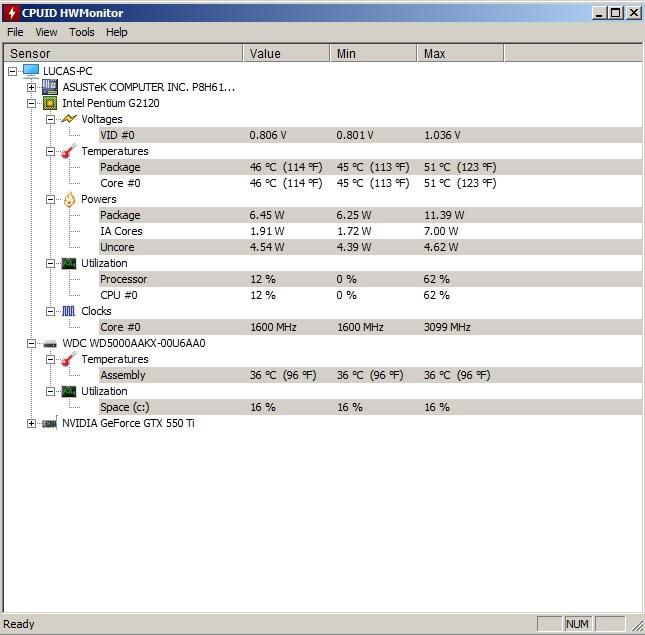Click the 0.806 V current voltage value
The width and height of the screenshot is (645, 635).
coord(268,135)
